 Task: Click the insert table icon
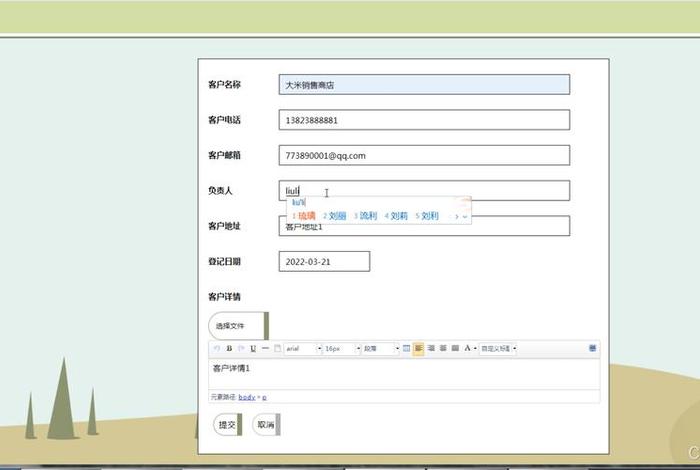point(406,348)
